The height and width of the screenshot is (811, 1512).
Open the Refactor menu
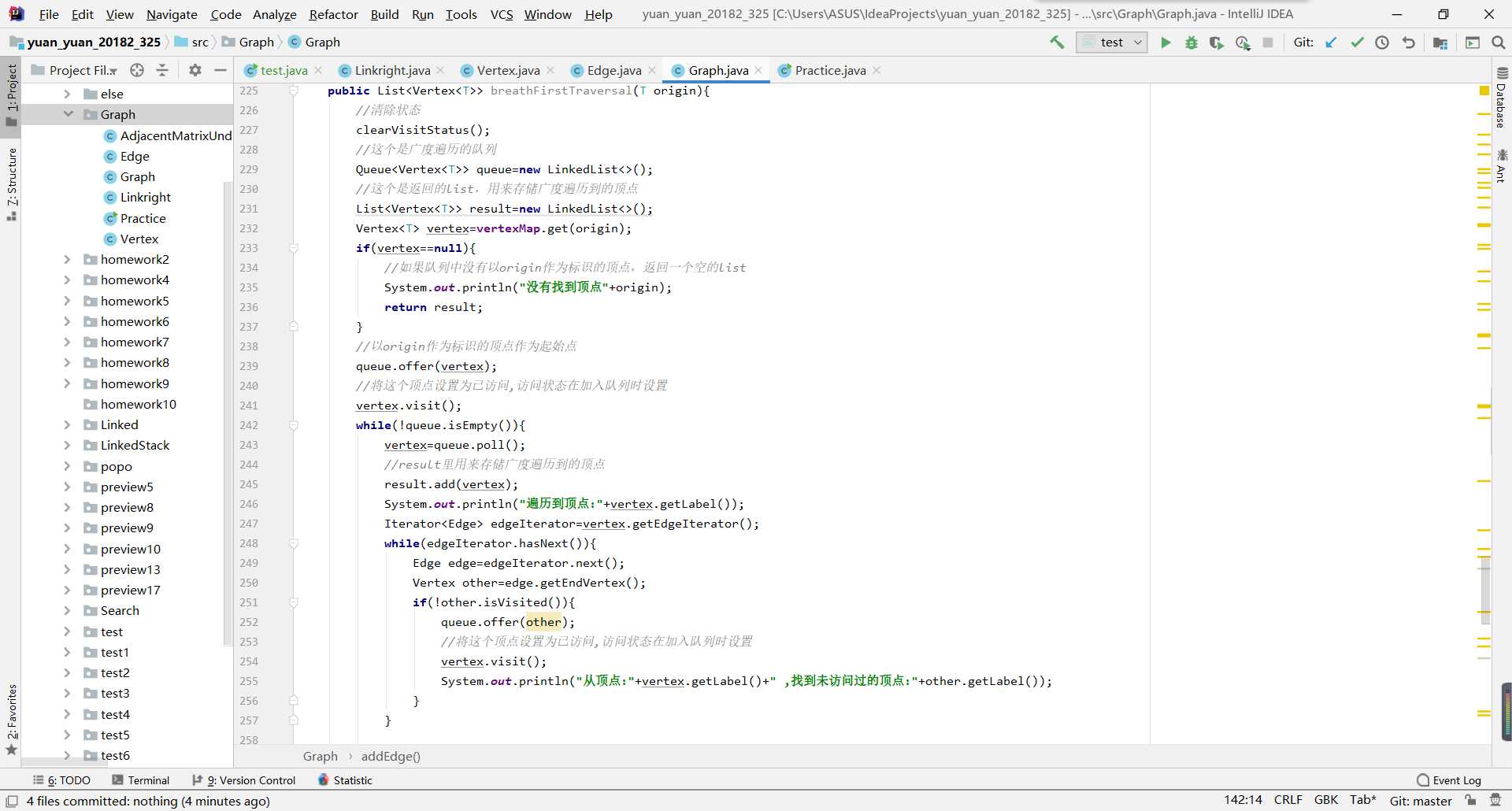click(x=333, y=14)
